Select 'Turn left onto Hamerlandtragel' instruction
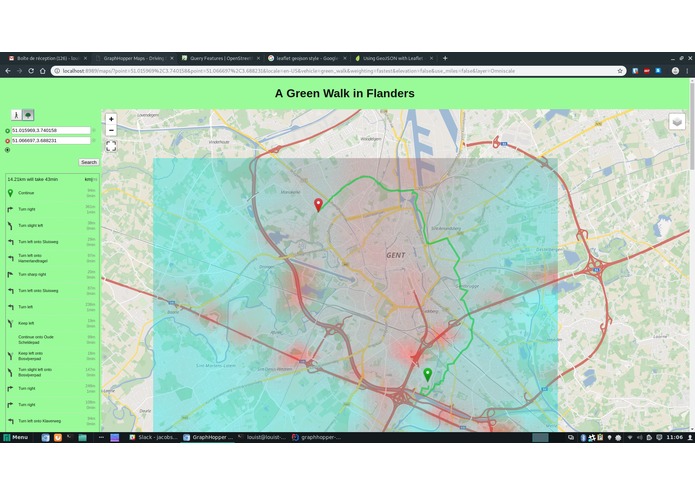 [52, 258]
